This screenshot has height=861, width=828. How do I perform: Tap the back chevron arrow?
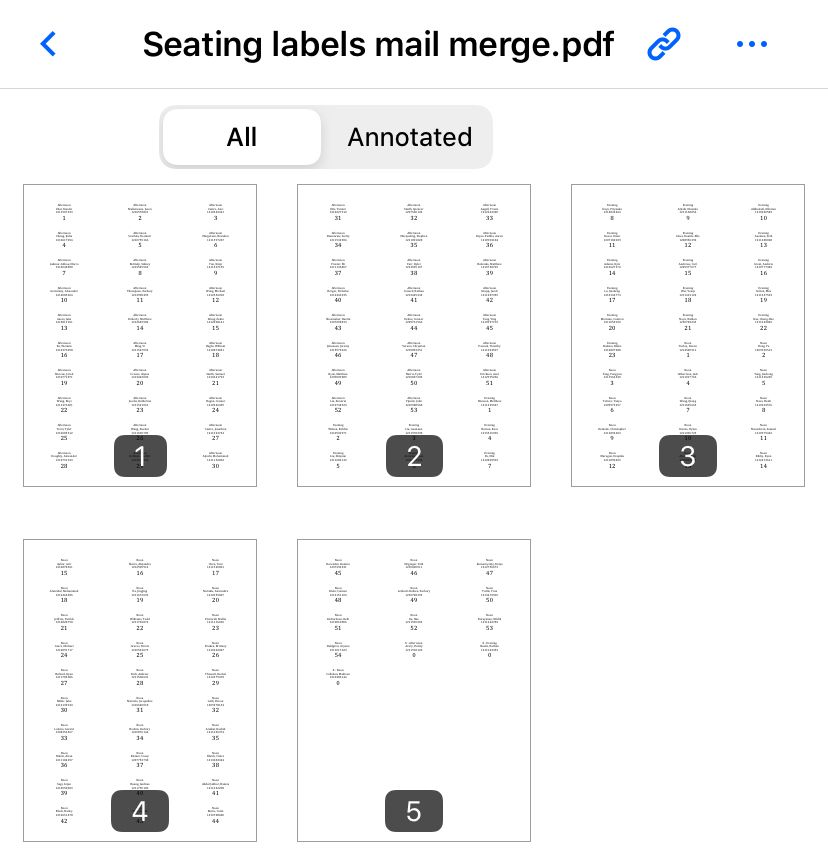point(47,44)
